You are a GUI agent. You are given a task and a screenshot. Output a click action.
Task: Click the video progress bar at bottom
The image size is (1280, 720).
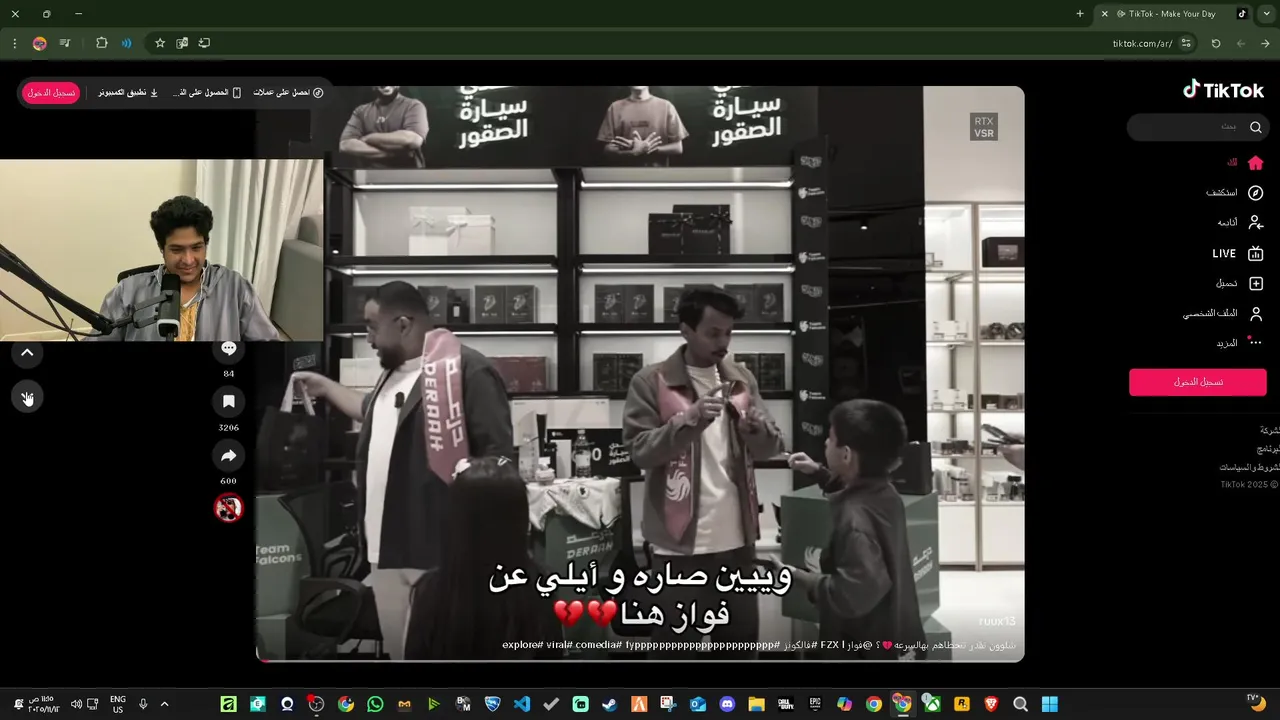click(640, 660)
